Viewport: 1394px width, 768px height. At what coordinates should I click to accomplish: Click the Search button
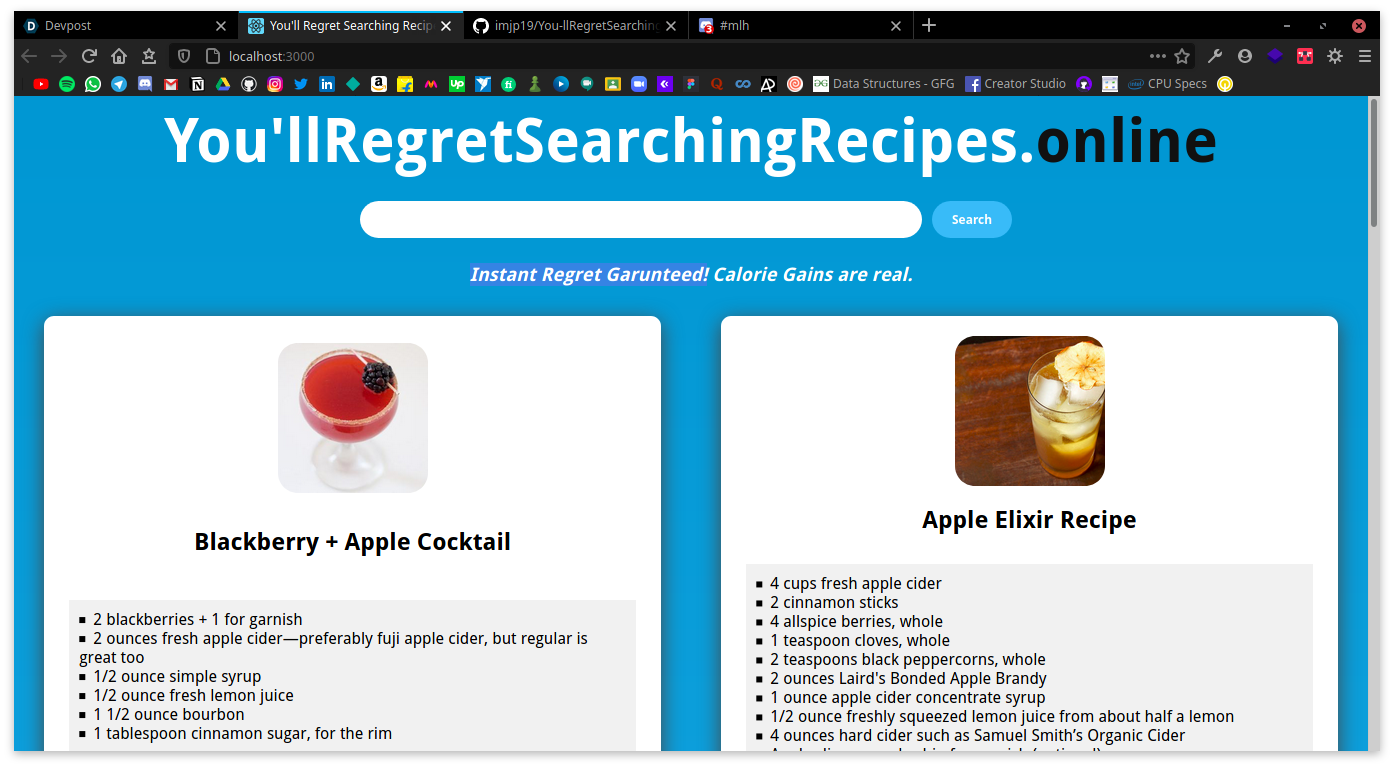tap(972, 220)
